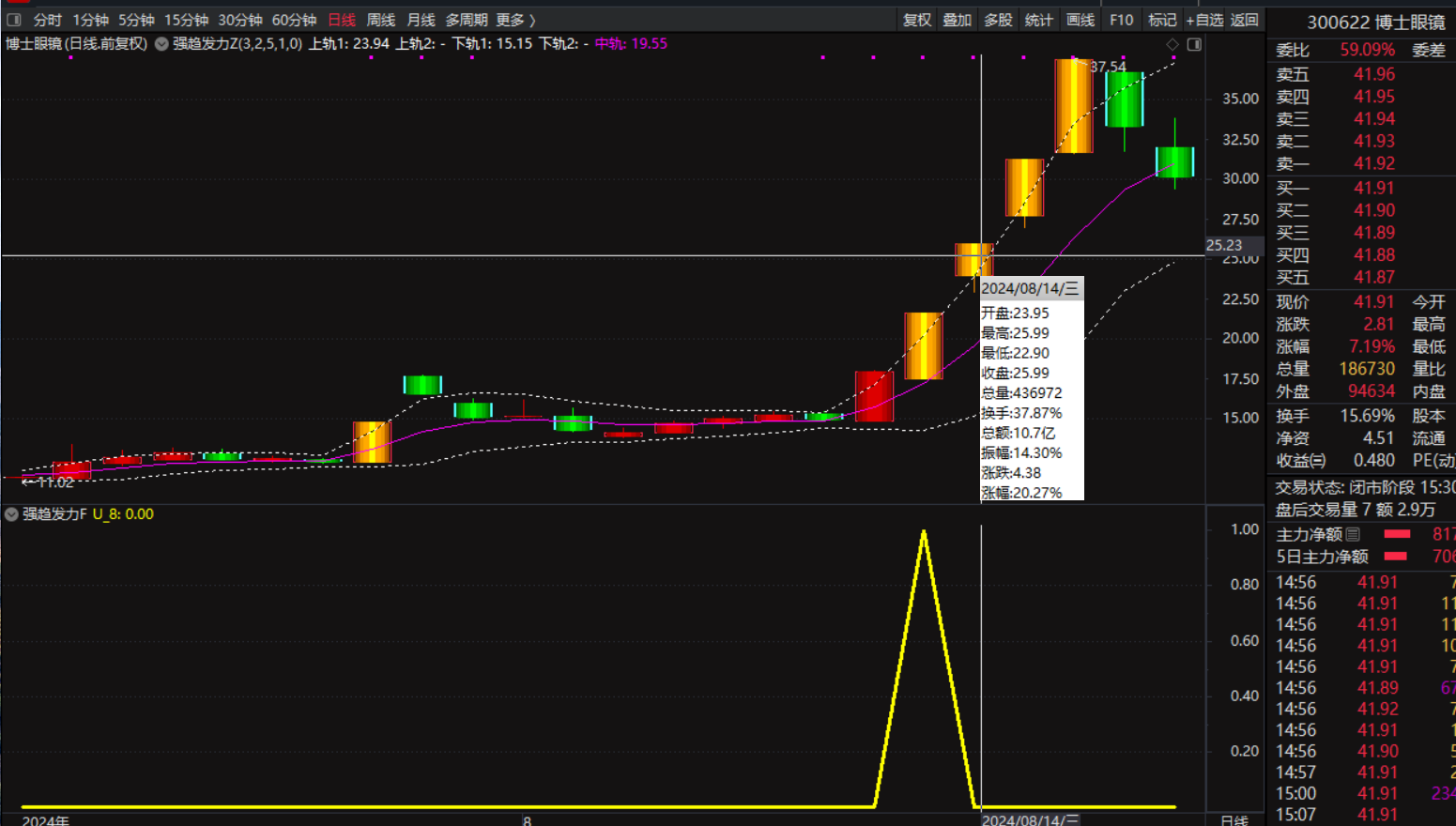1456x826 pixels.
Task: Expand the 强趋发力F indicator dropdown
Action: [11, 514]
